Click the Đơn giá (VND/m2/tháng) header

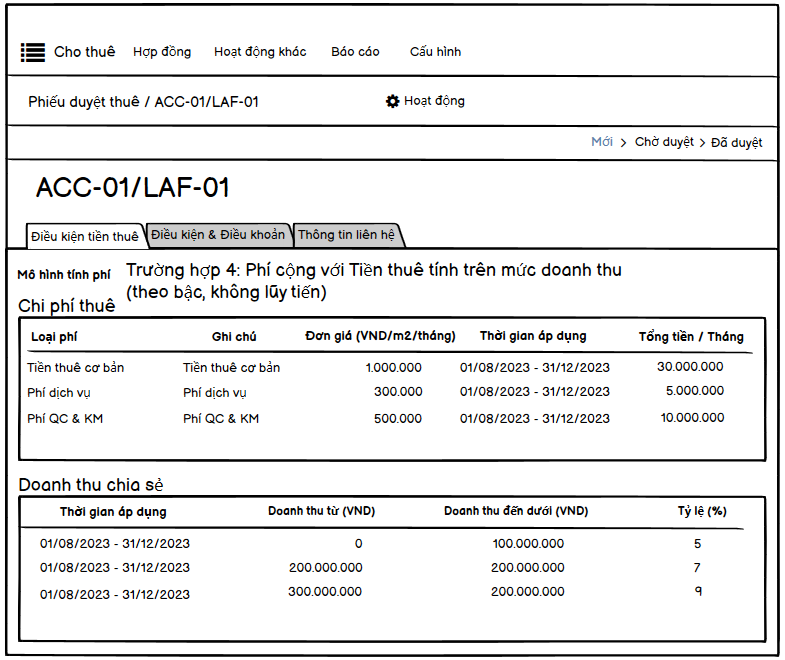[380, 336]
